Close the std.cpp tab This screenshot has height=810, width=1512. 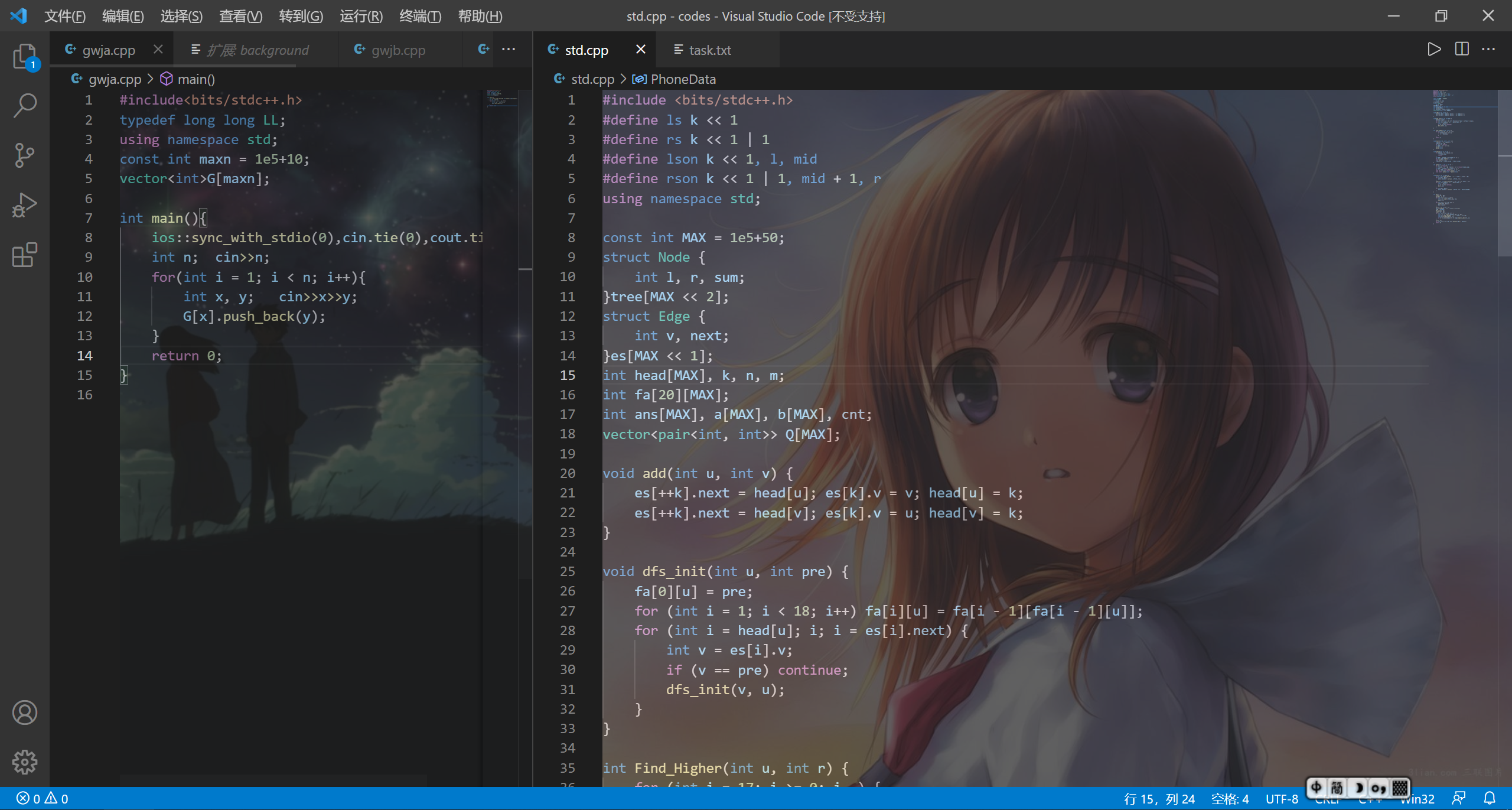(x=641, y=50)
